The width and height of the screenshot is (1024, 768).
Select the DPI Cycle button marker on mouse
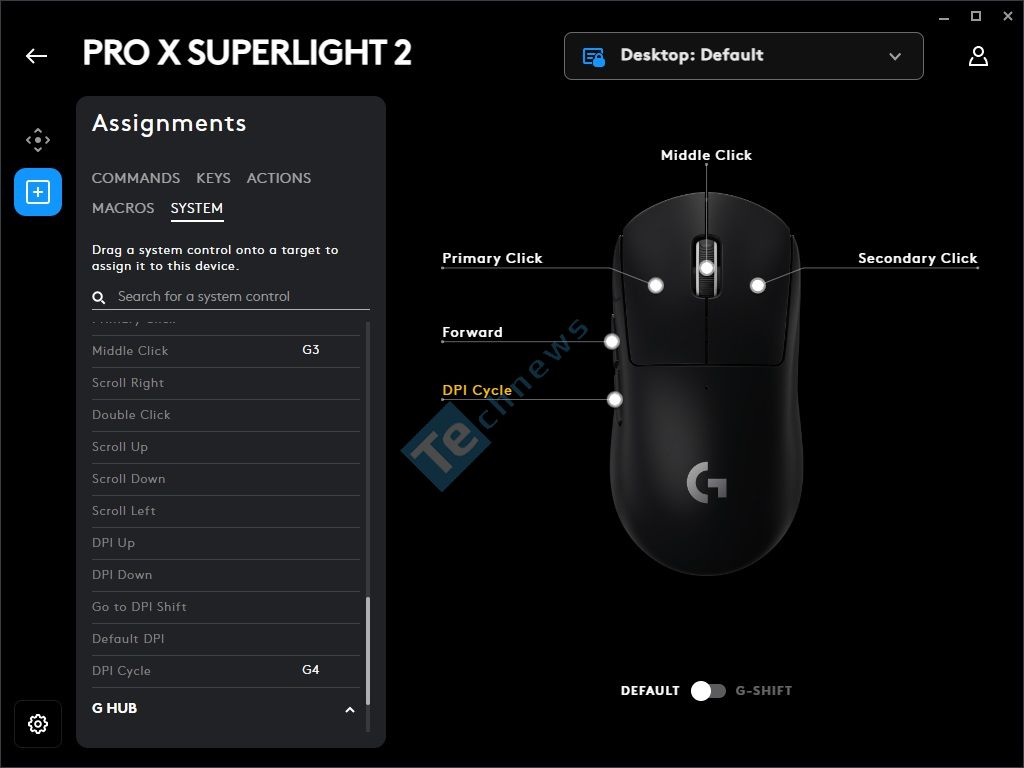[615, 399]
